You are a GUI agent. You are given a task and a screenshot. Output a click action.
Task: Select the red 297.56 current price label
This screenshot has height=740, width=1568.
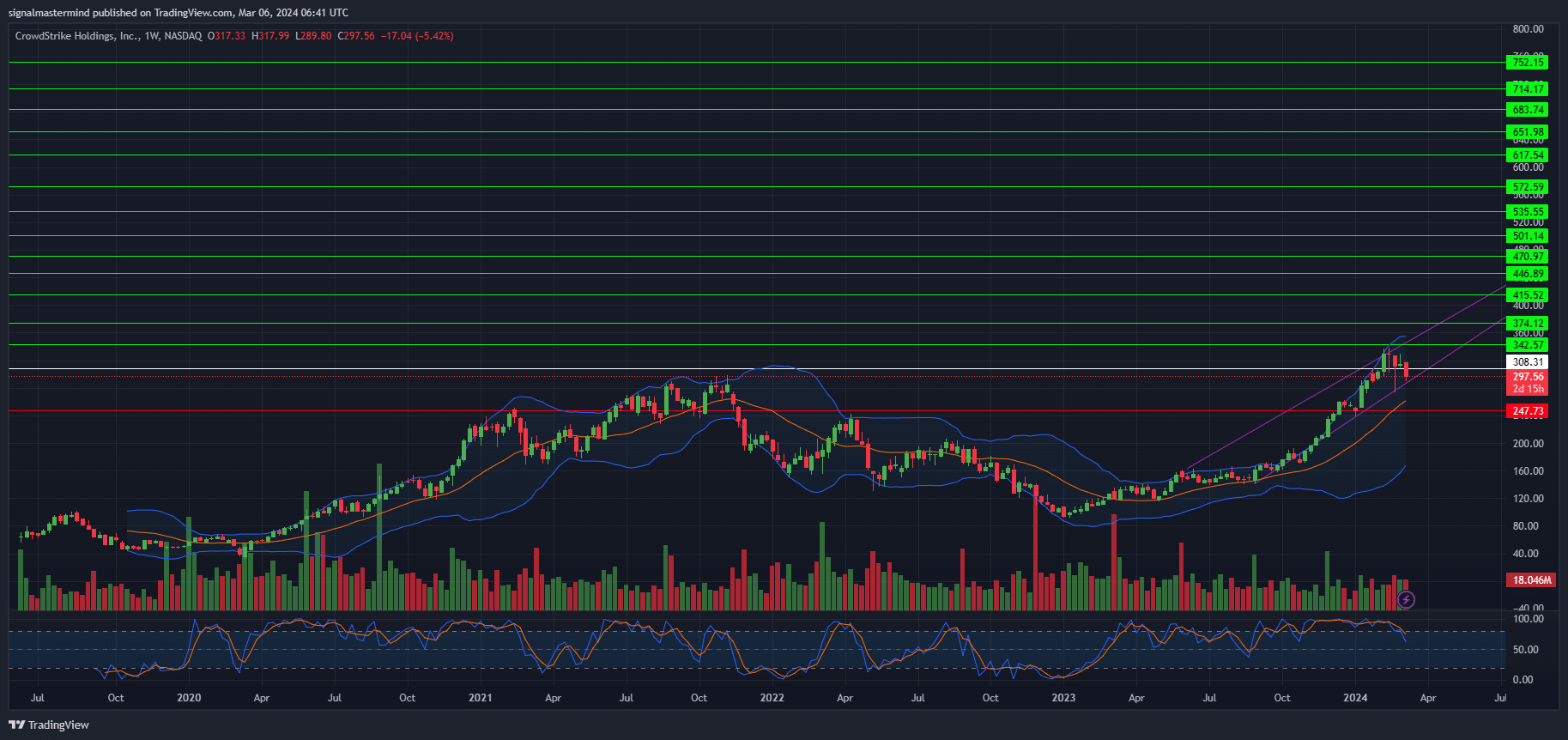tap(1528, 377)
